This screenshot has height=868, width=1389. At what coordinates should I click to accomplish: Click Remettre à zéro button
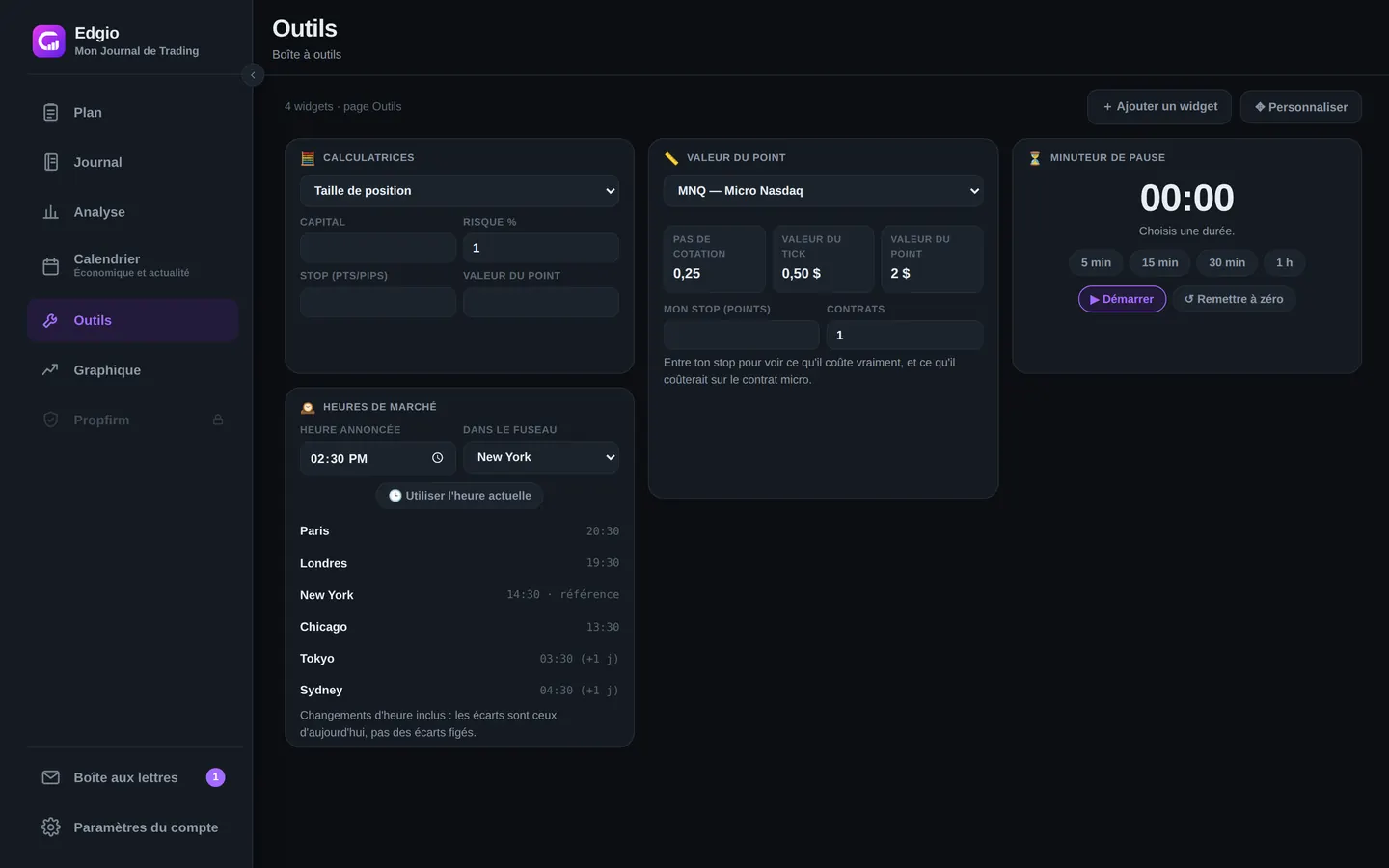1234,299
